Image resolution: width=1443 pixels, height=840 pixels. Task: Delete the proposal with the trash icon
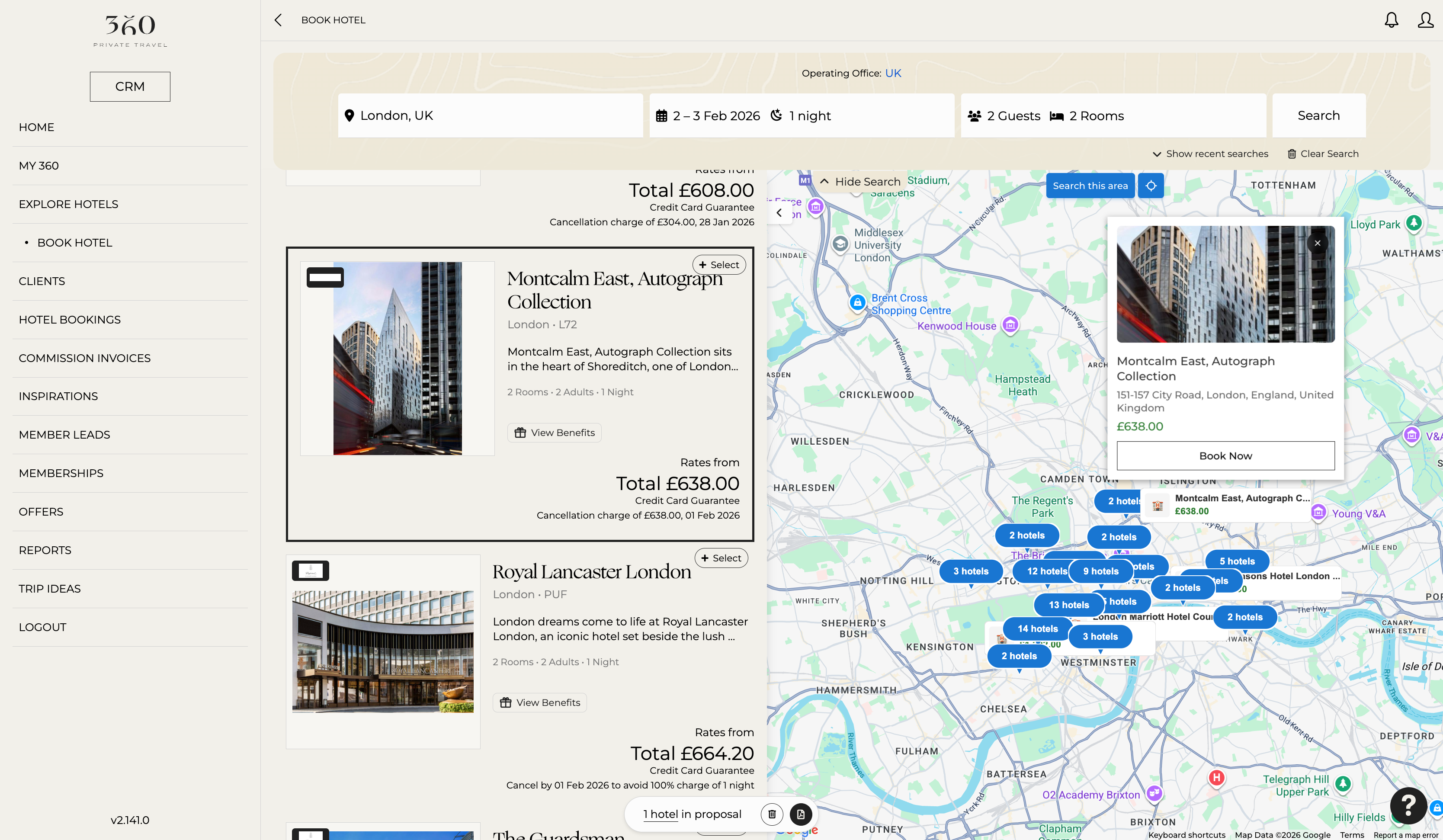click(771, 814)
